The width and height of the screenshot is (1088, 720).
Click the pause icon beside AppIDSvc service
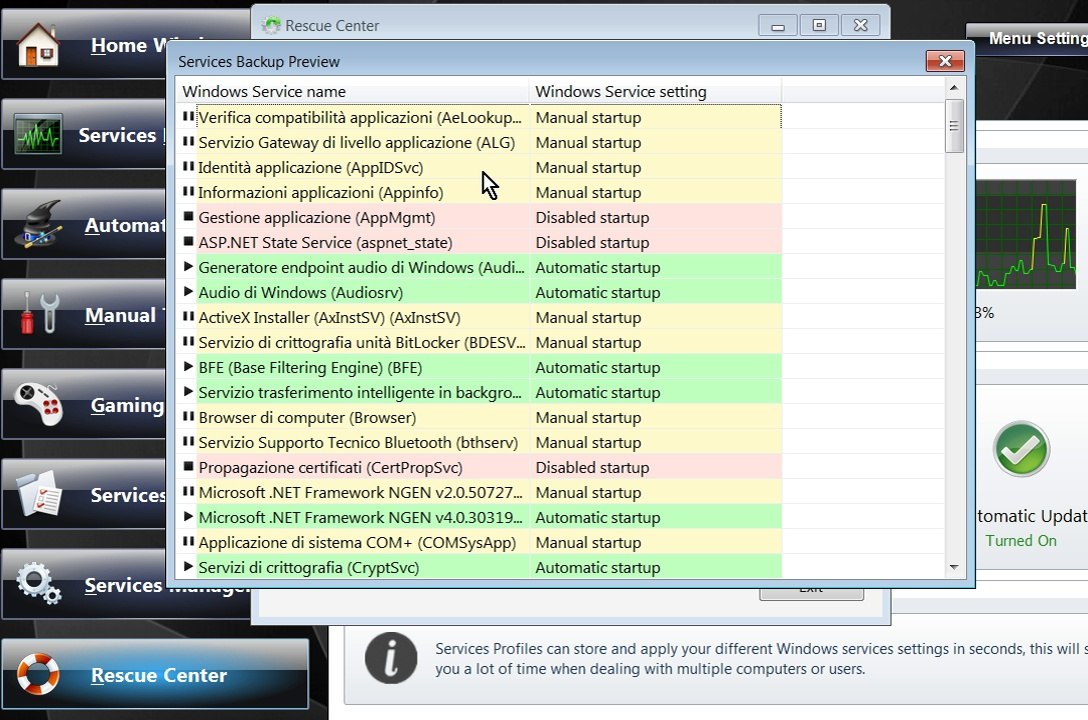188,166
